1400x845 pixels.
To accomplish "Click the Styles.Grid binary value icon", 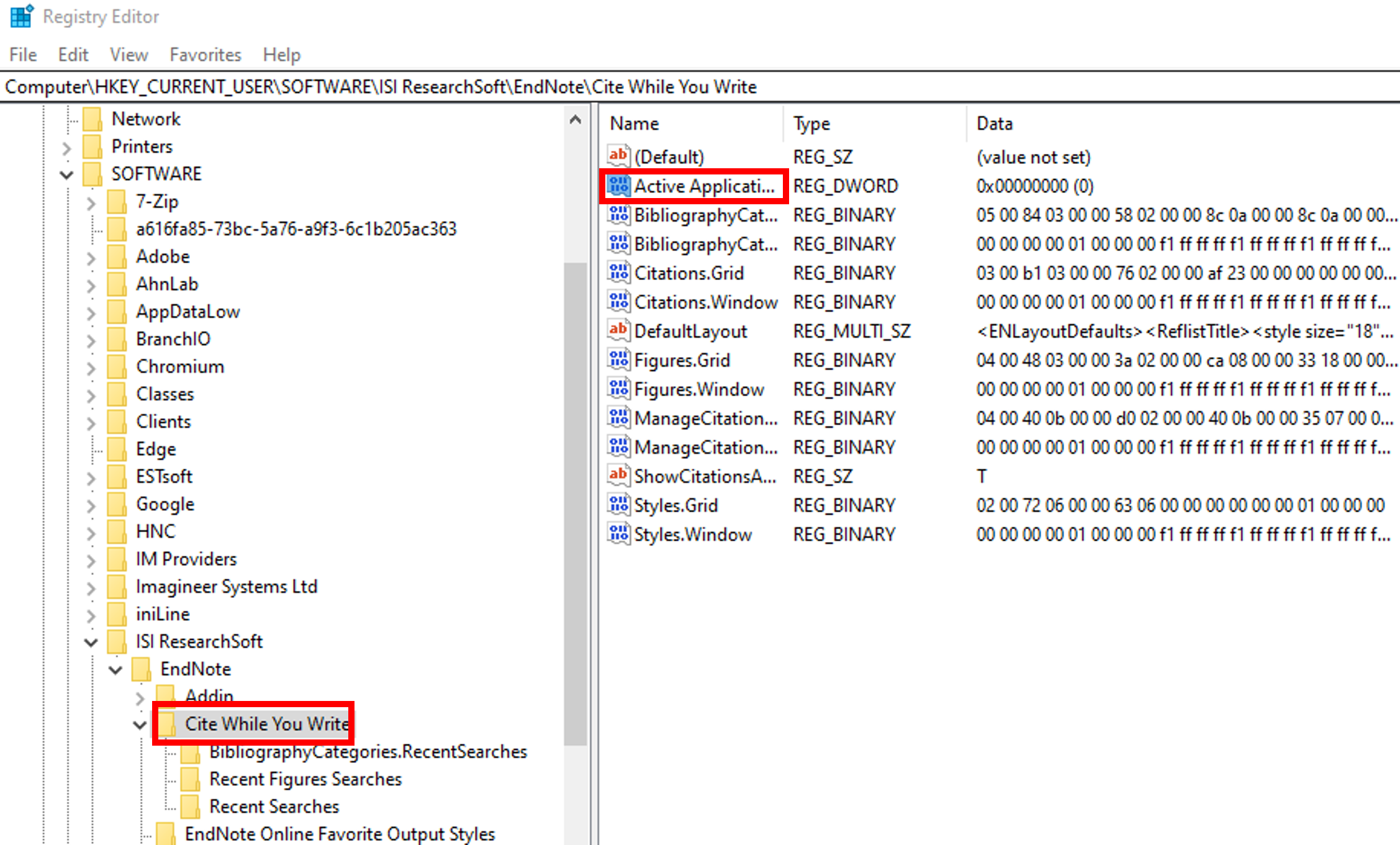I will tap(619, 505).
